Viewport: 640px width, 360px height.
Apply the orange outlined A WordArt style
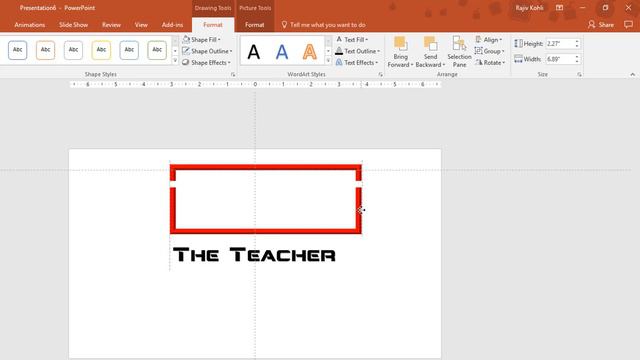pyautogui.click(x=310, y=52)
